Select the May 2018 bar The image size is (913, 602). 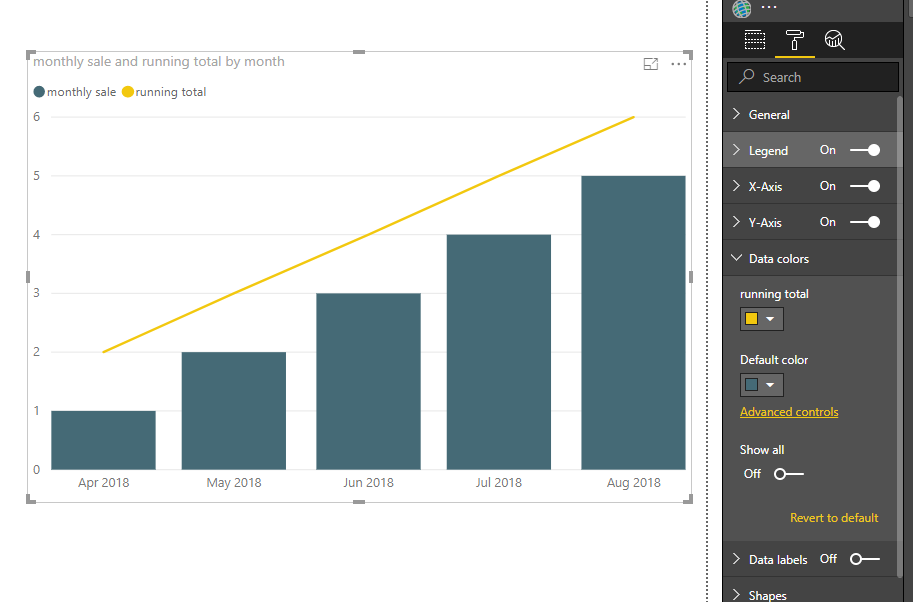coord(233,410)
